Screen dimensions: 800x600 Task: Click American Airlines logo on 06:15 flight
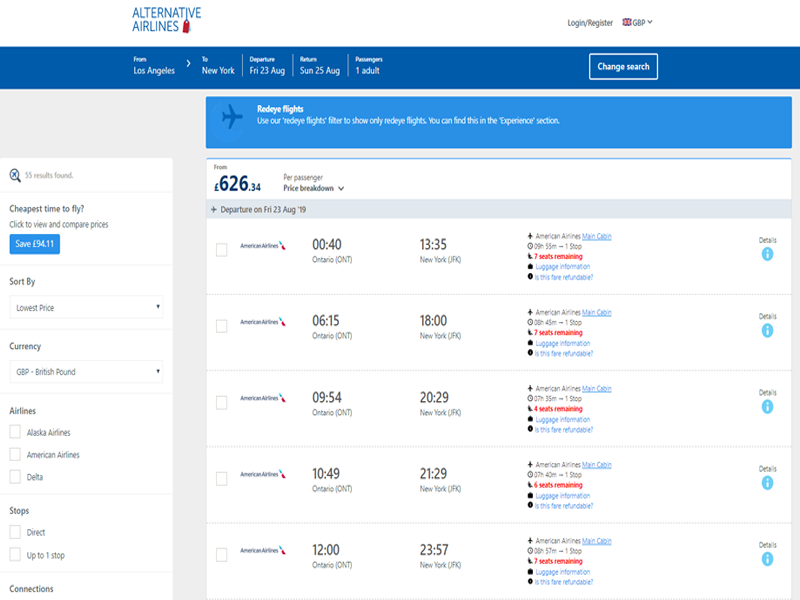[x=263, y=322]
